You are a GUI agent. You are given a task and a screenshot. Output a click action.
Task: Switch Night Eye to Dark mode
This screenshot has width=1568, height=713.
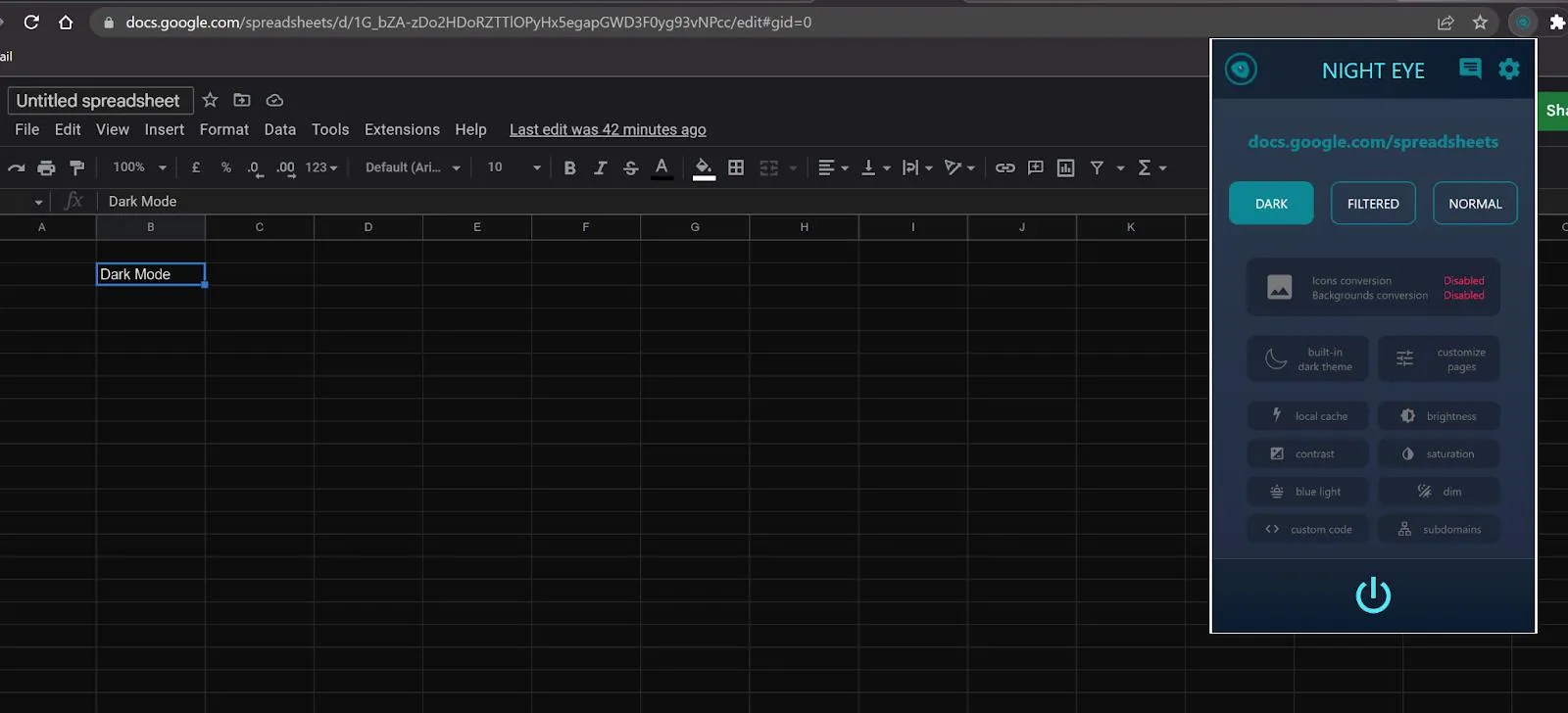point(1271,204)
